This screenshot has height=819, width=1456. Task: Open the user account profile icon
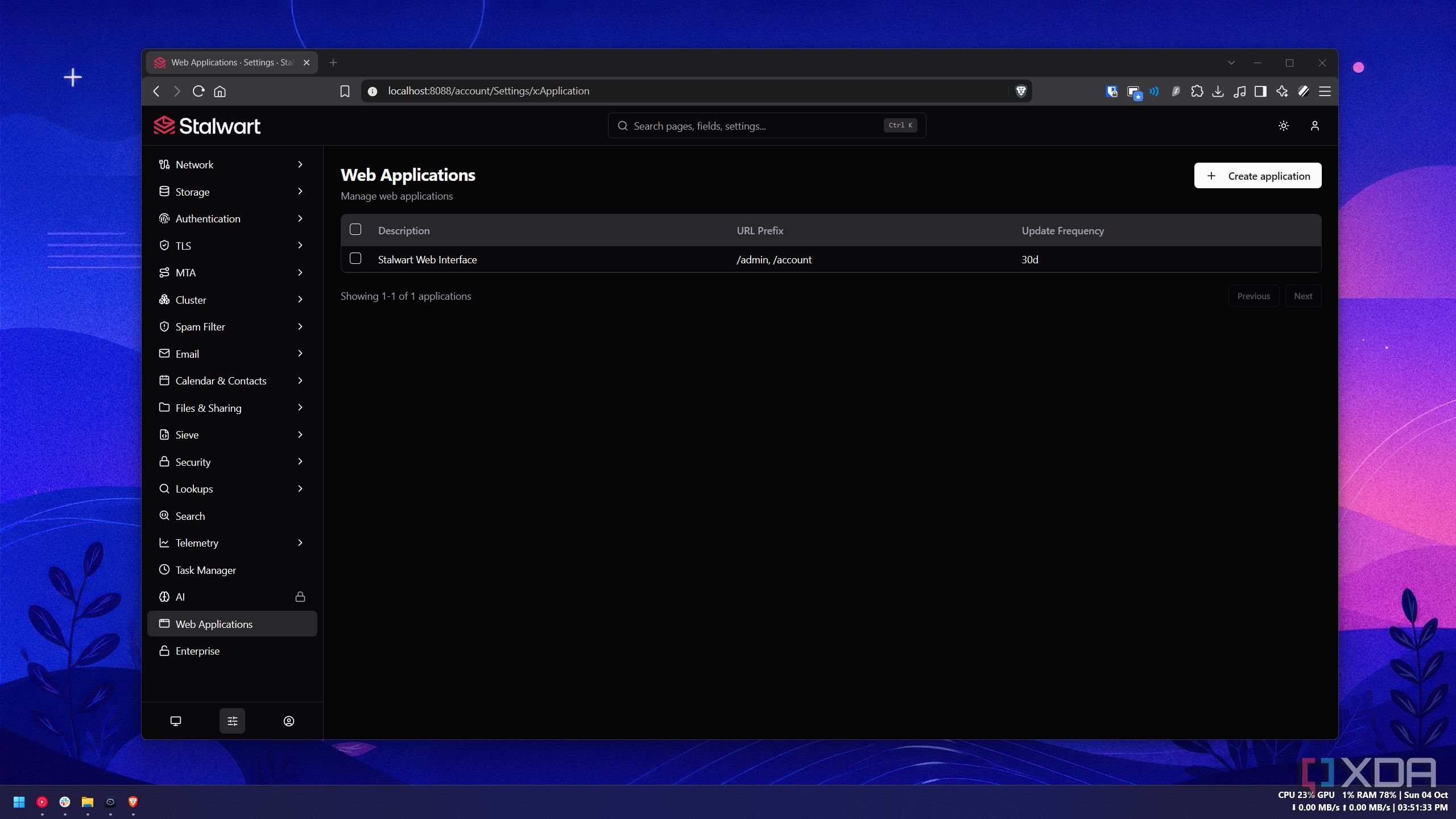(1314, 126)
